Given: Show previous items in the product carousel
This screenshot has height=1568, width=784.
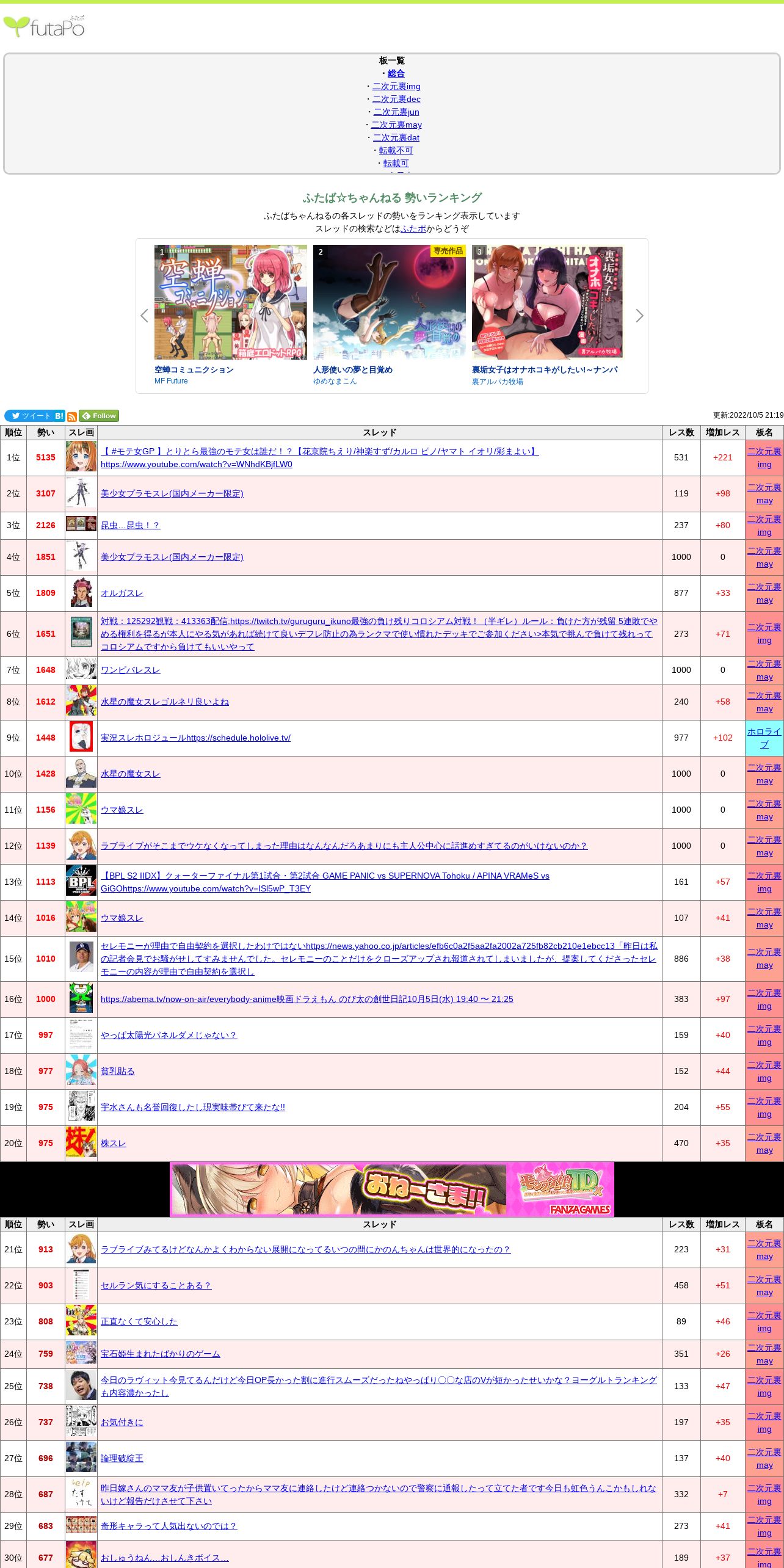Looking at the screenshot, I should [144, 316].
